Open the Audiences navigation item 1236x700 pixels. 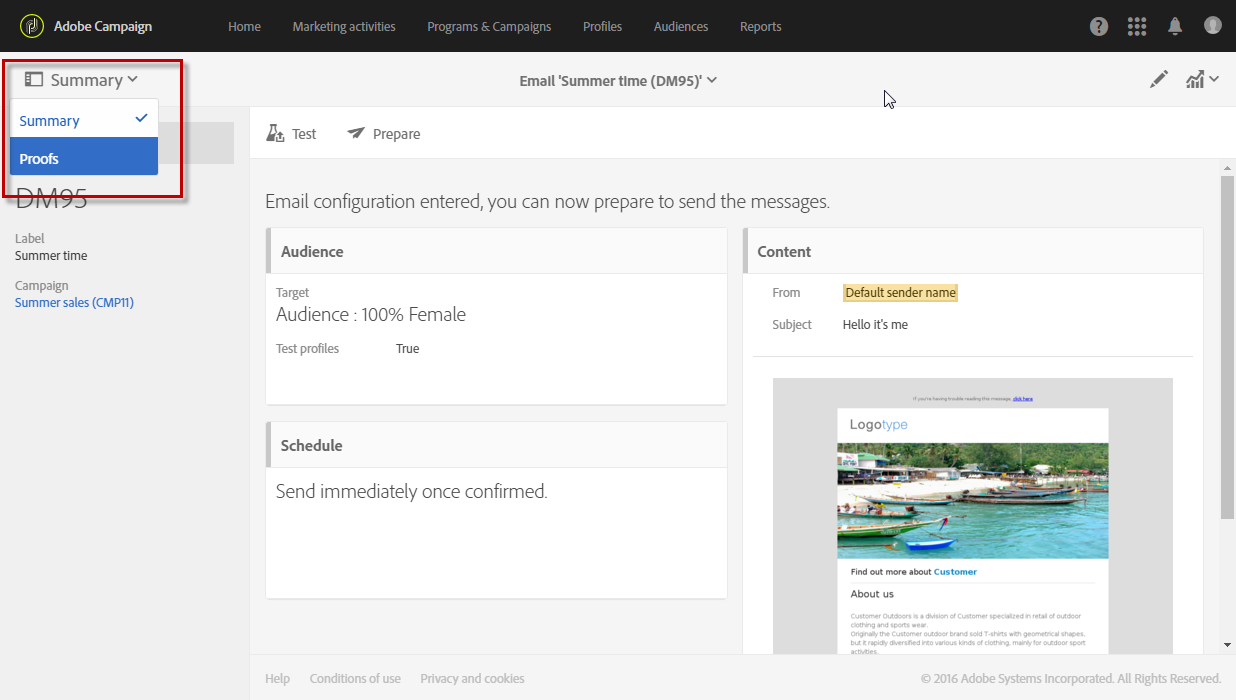(x=680, y=27)
